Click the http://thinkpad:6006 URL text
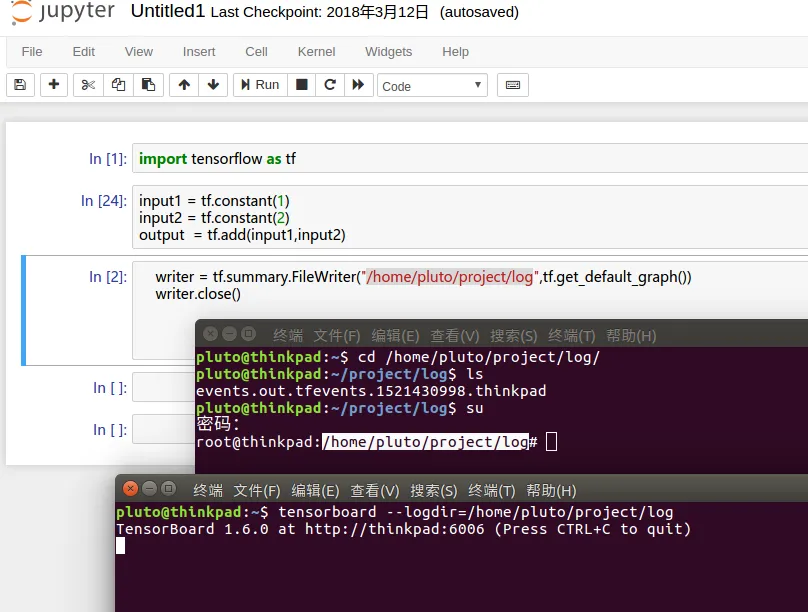This screenshot has height=612, width=808. (x=395, y=529)
